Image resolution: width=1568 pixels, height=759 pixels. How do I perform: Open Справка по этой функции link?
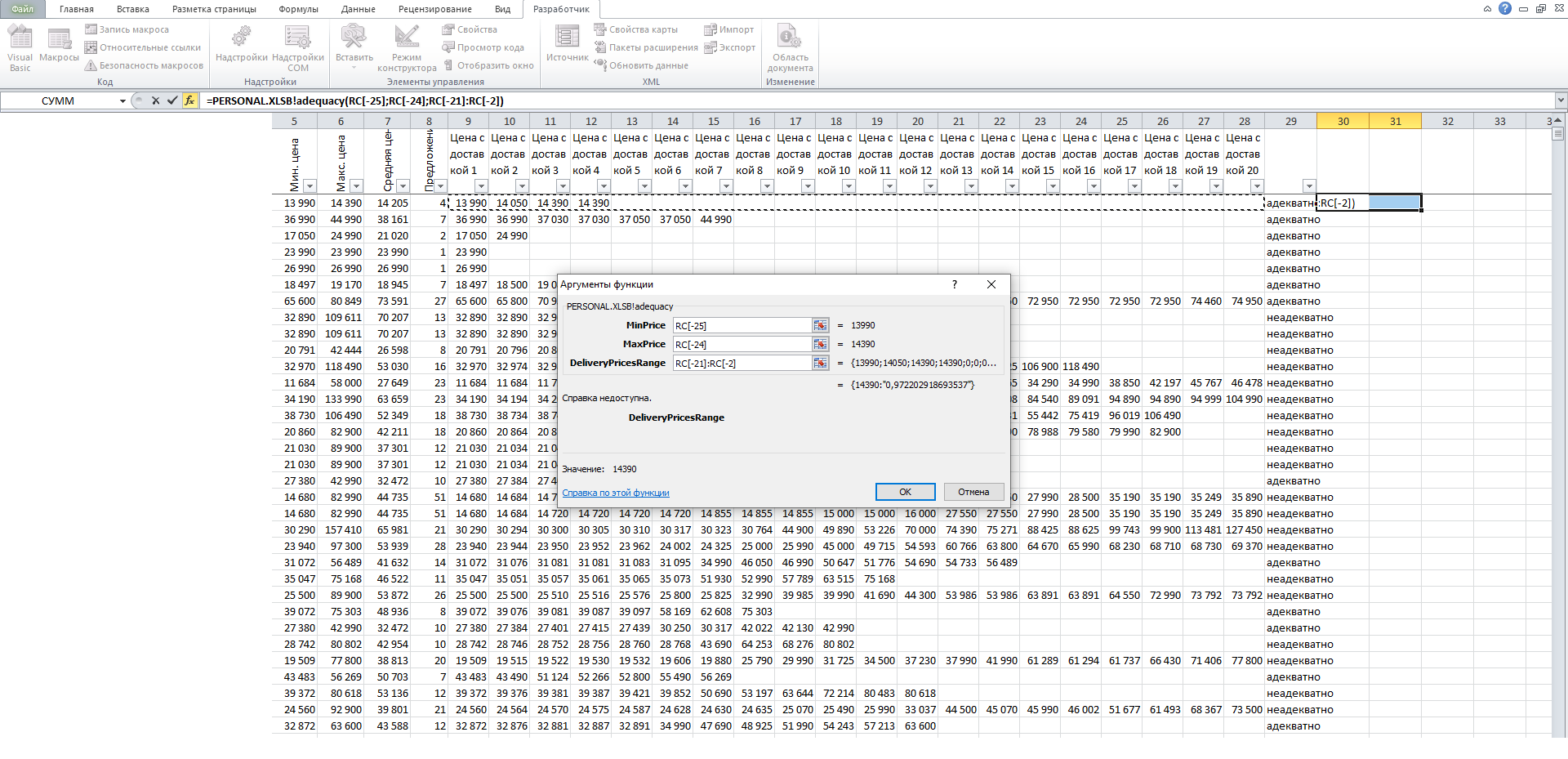[x=616, y=493]
